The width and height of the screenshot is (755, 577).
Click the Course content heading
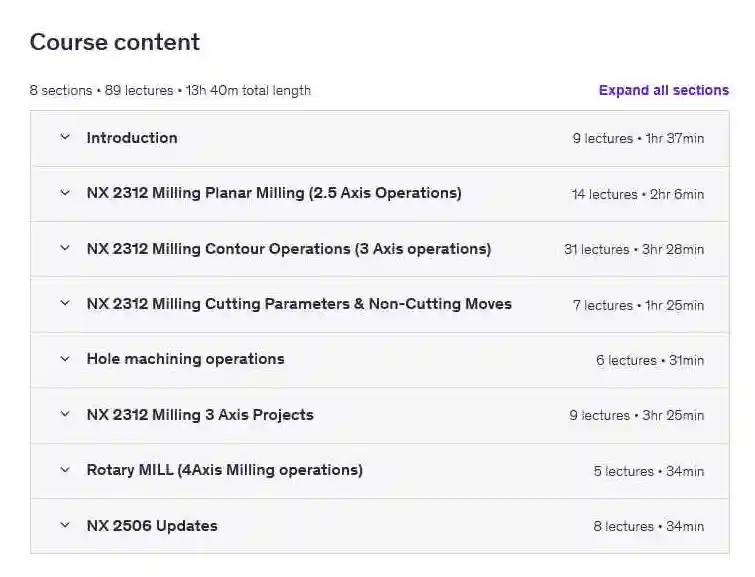point(115,42)
